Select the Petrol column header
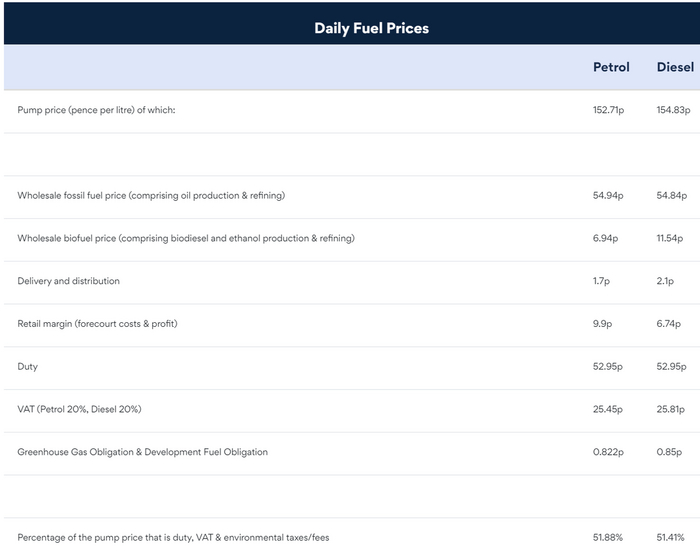This screenshot has width=700, height=558. click(611, 67)
